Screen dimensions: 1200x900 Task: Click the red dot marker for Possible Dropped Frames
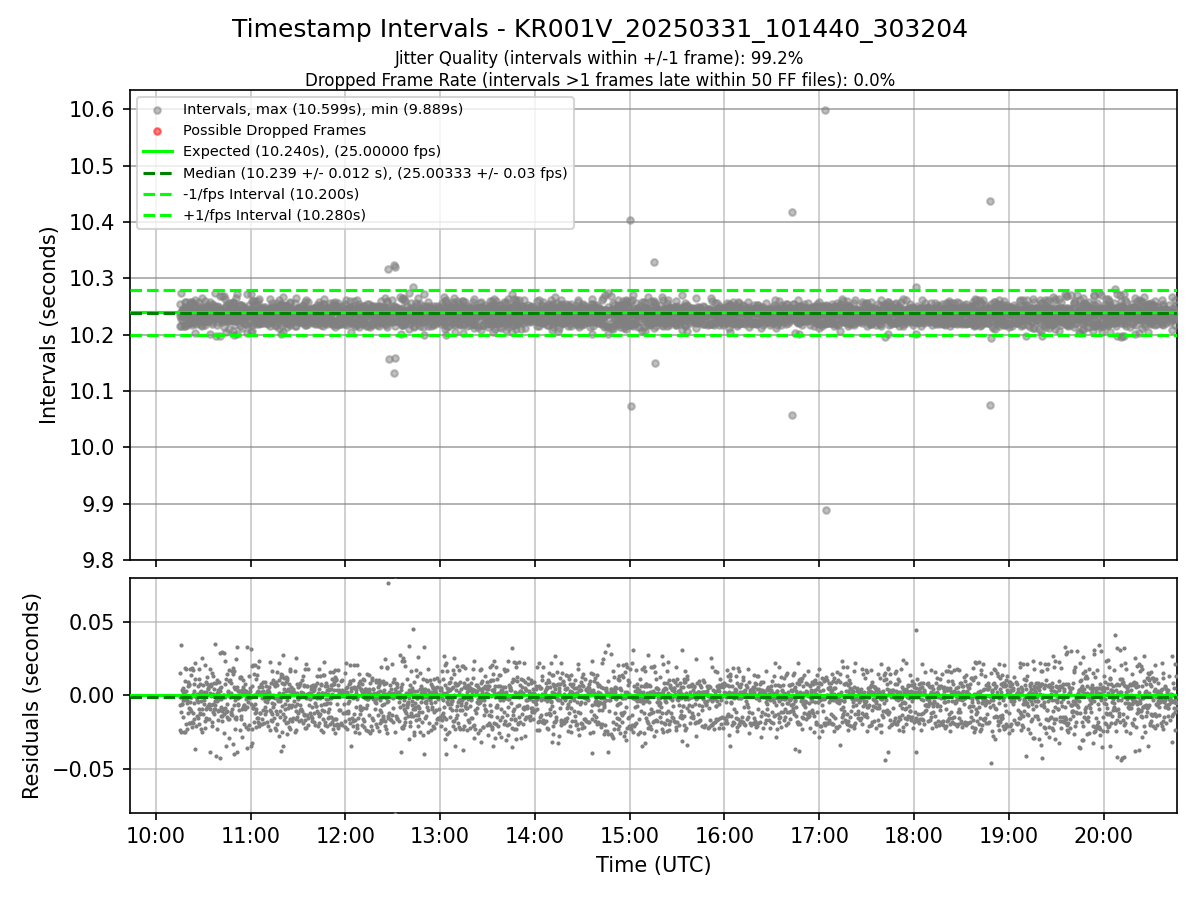click(x=157, y=131)
